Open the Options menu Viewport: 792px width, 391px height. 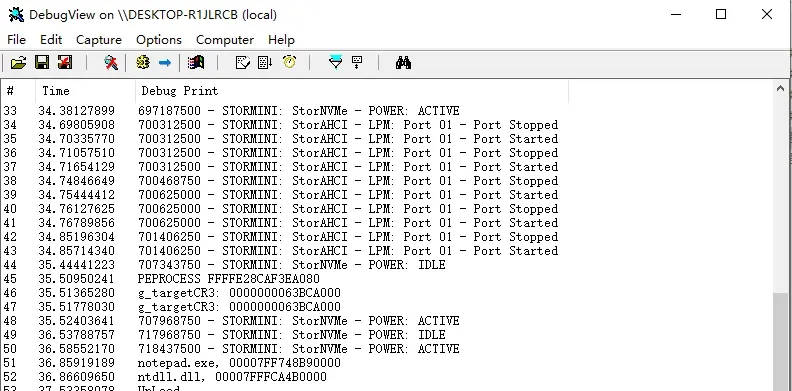[x=159, y=40]
